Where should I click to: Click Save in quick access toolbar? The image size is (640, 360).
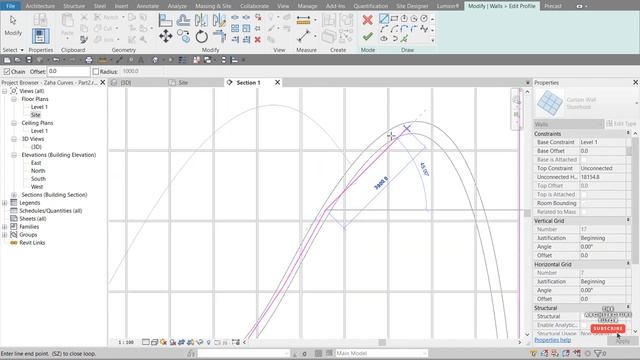29,60
